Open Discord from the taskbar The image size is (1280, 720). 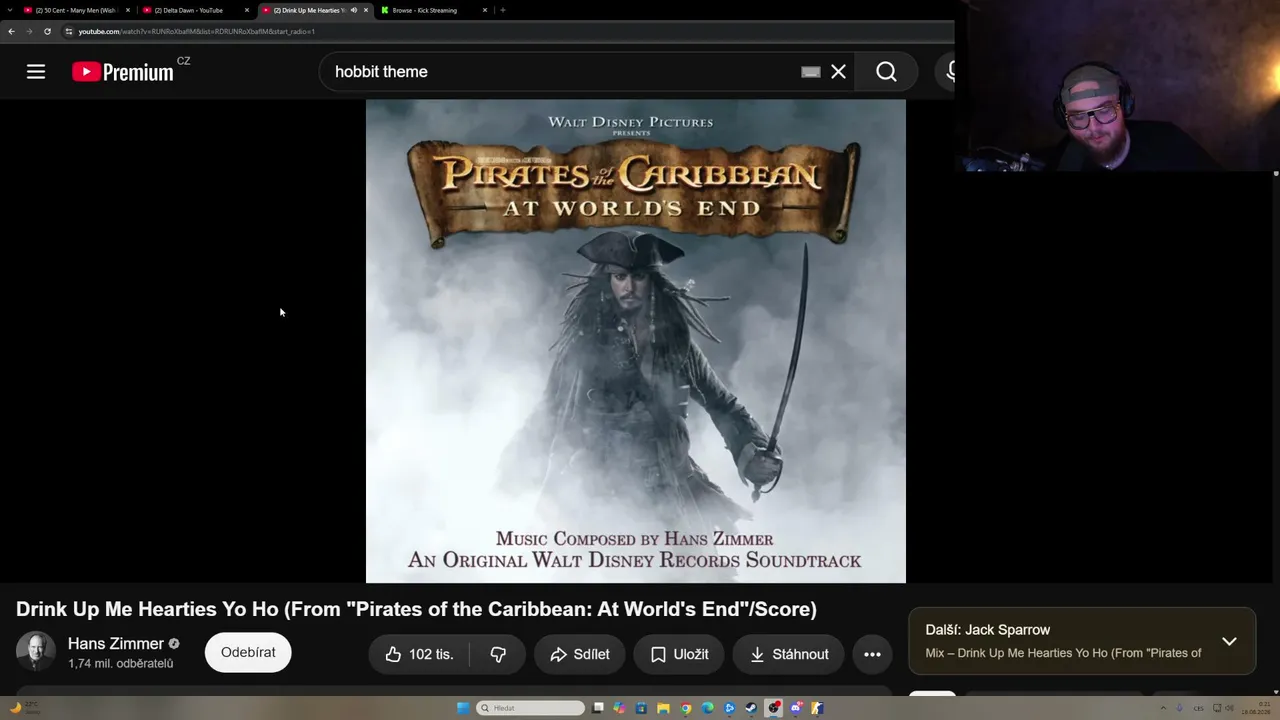pyautogui.click(x=796, y=708)
